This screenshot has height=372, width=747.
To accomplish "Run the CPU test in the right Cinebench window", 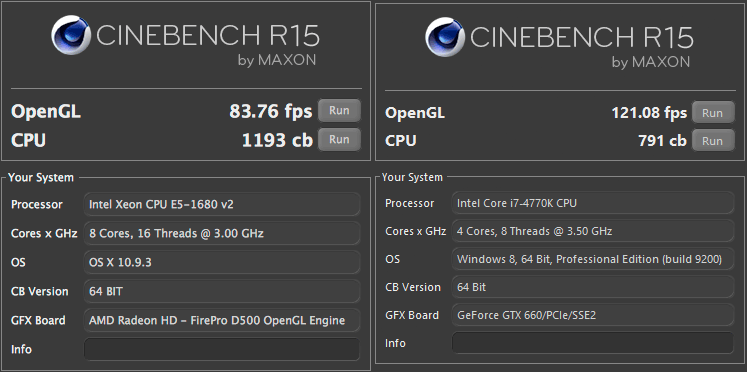I will pyautogui.click(x=713, y=141).
